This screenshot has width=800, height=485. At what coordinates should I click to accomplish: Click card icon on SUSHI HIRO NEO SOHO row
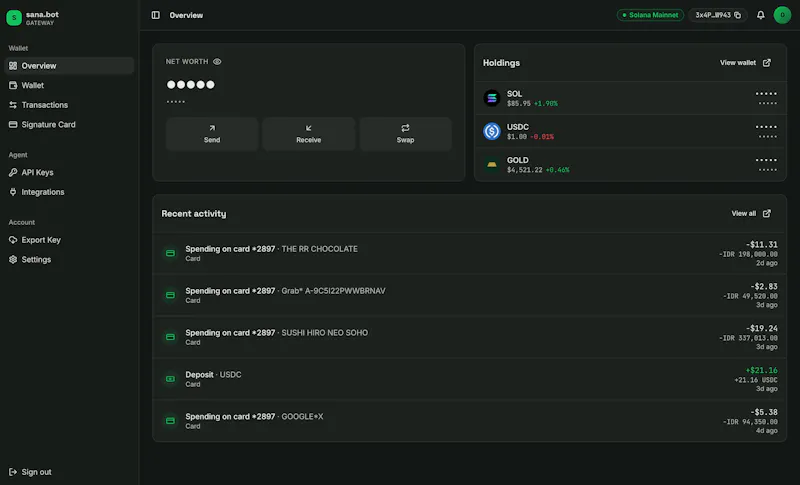click(x=170, y=337)
